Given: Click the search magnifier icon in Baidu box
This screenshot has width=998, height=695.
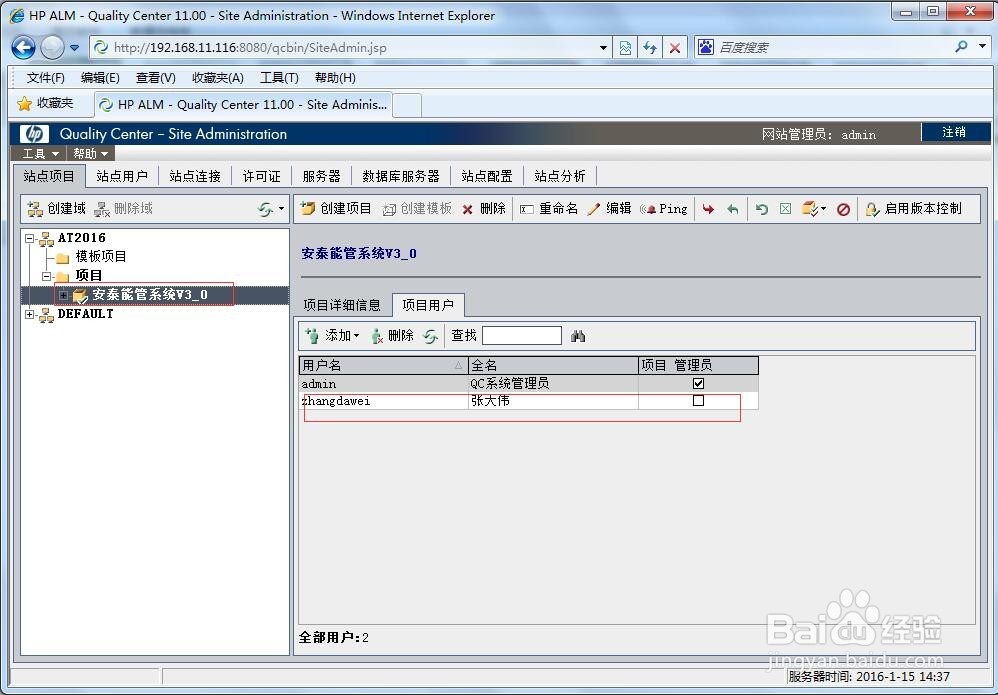Looking at the screenshot, I should (962, 46).
